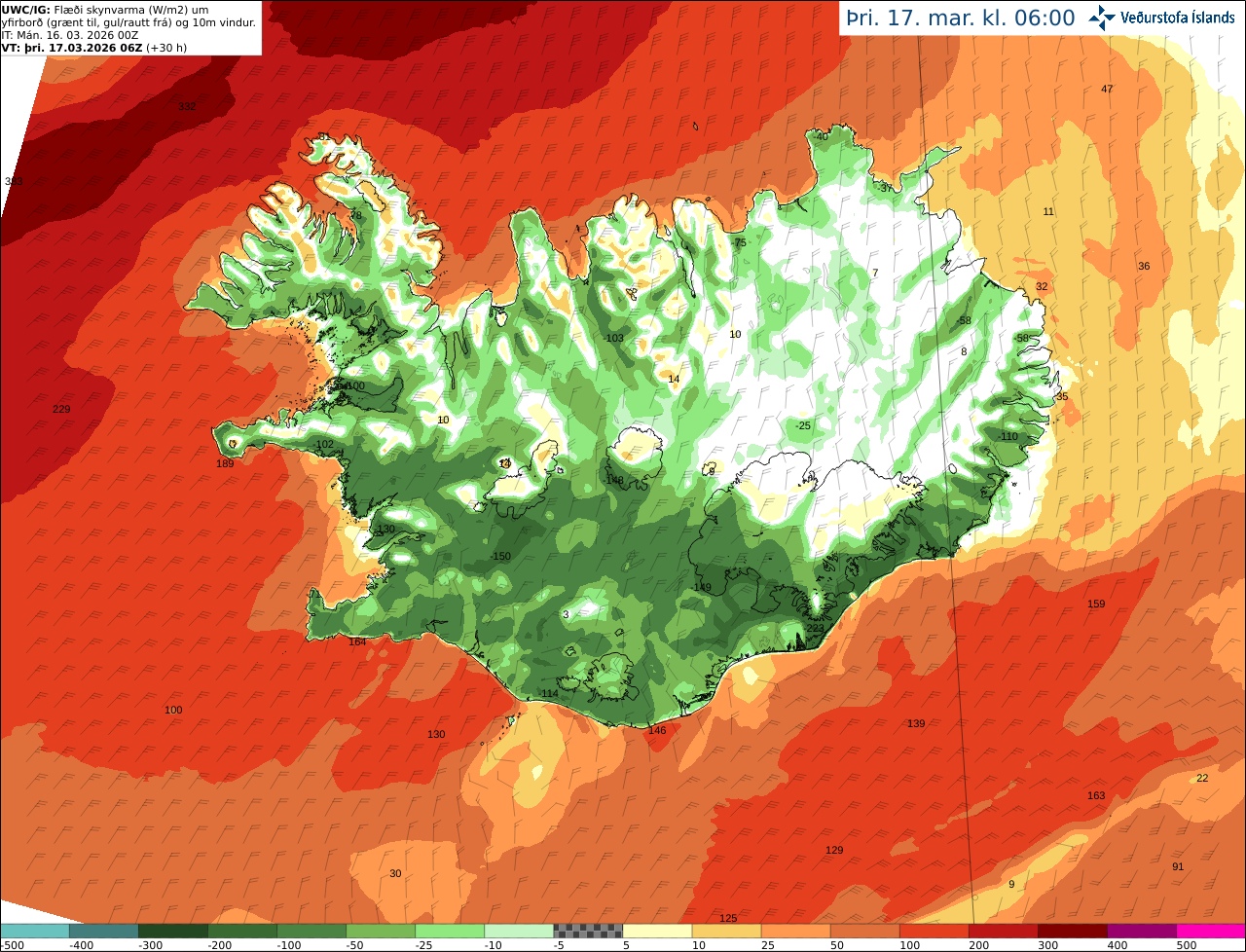Click the '159' value southeast of Iceland

coord(1096,604)
